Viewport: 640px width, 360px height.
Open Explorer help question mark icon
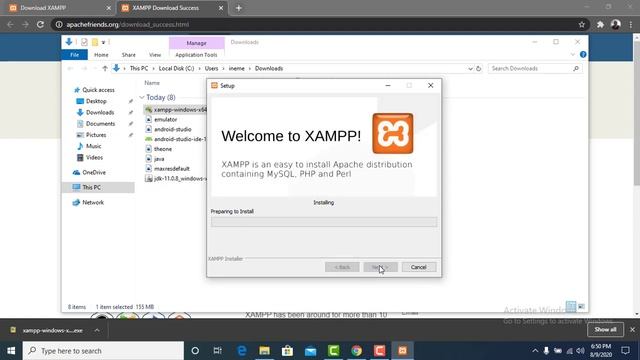[583, 54]
